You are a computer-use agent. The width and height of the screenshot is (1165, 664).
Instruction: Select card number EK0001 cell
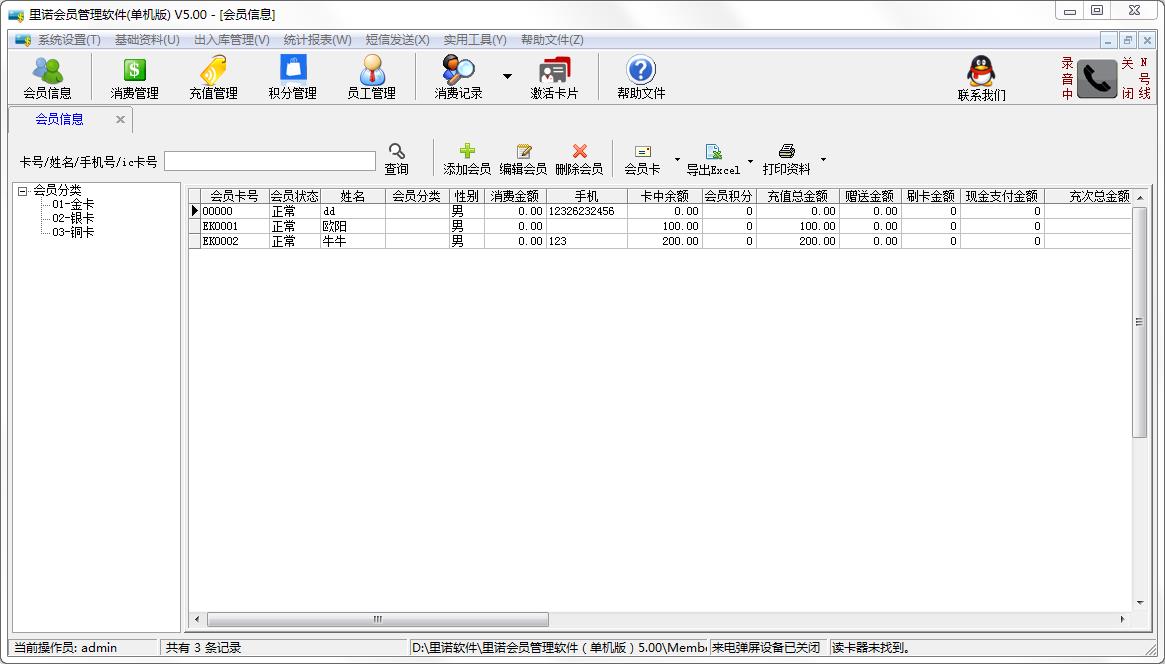(x=235, y=227)
